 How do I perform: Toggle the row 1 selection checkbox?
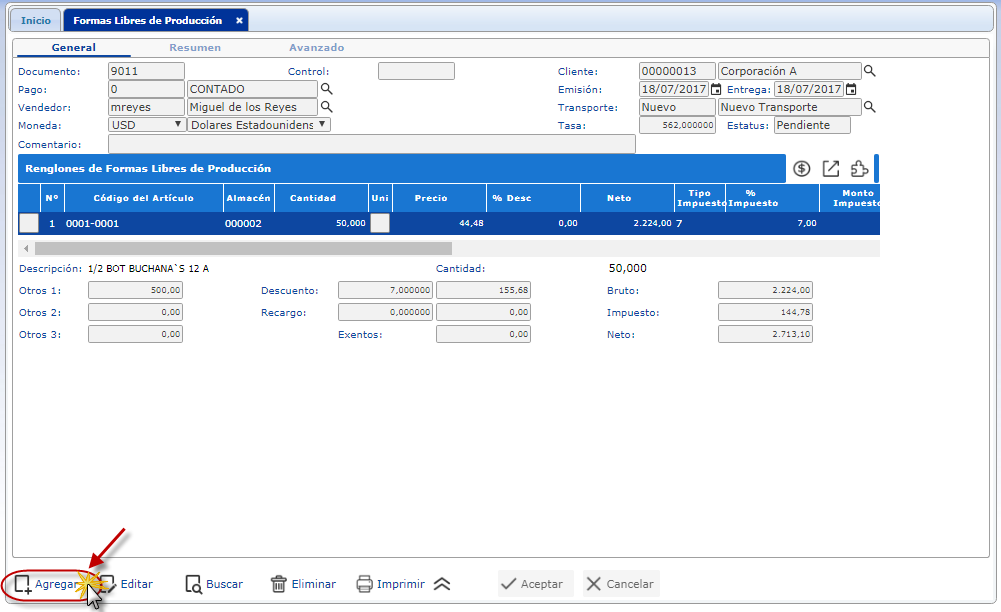point(29,223)
